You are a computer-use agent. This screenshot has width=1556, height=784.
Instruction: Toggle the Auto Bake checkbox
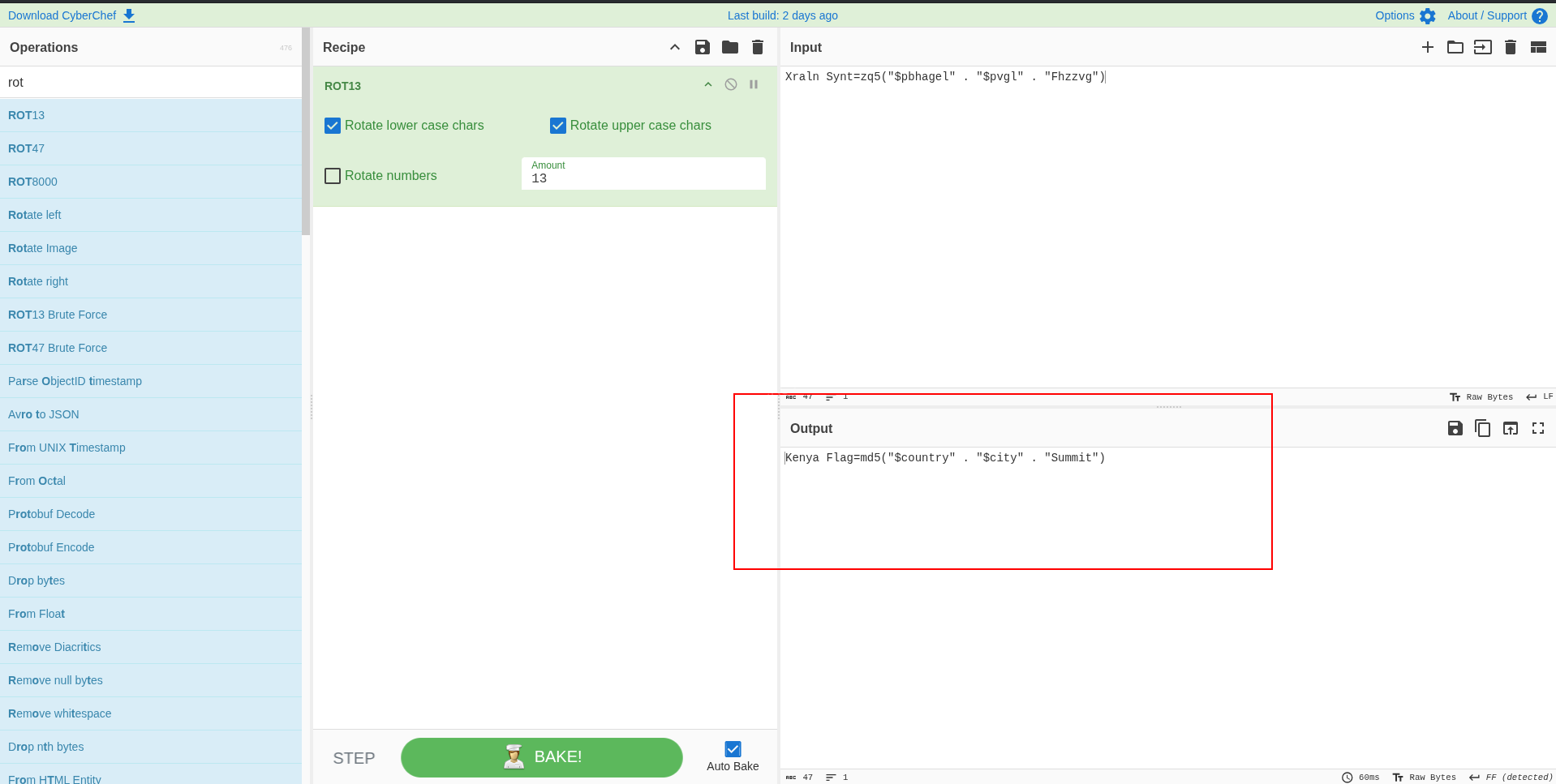click(733, 749)
